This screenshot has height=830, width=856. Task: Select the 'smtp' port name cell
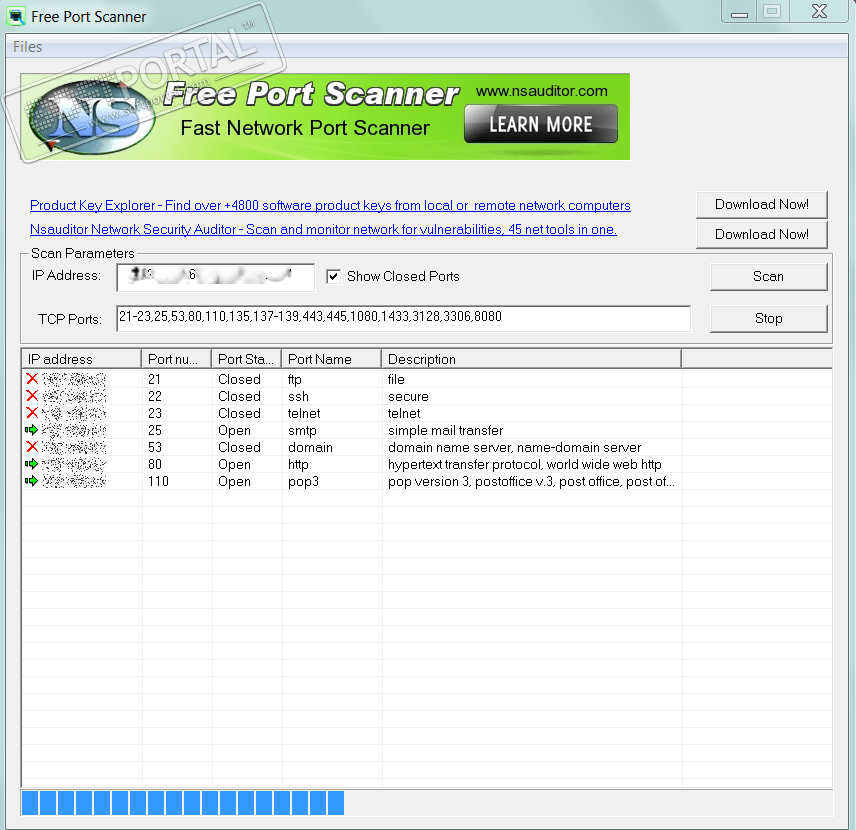pyautogui.click(x=302, y=431)
